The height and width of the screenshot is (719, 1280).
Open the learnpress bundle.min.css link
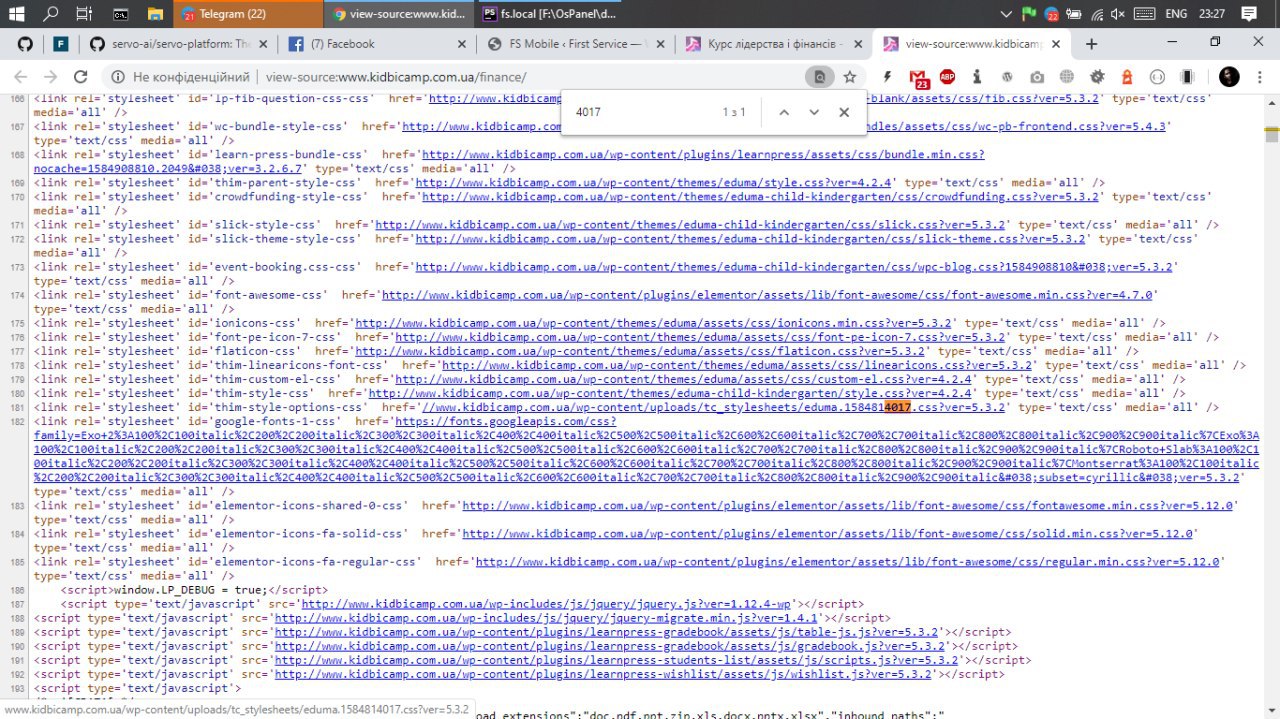(703, 155)
